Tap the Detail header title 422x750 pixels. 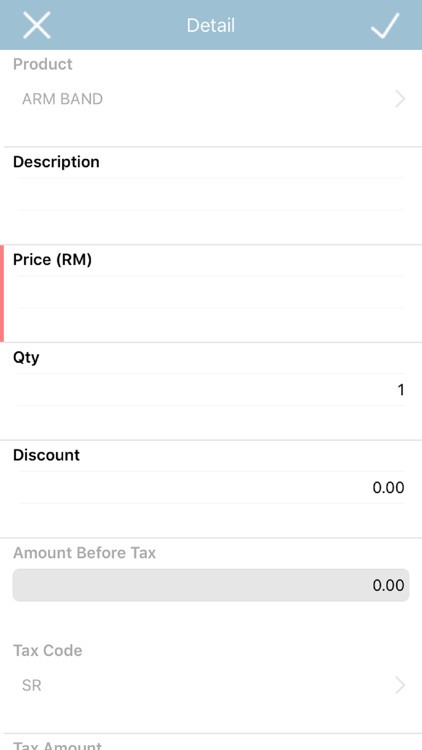click(211, 25)
